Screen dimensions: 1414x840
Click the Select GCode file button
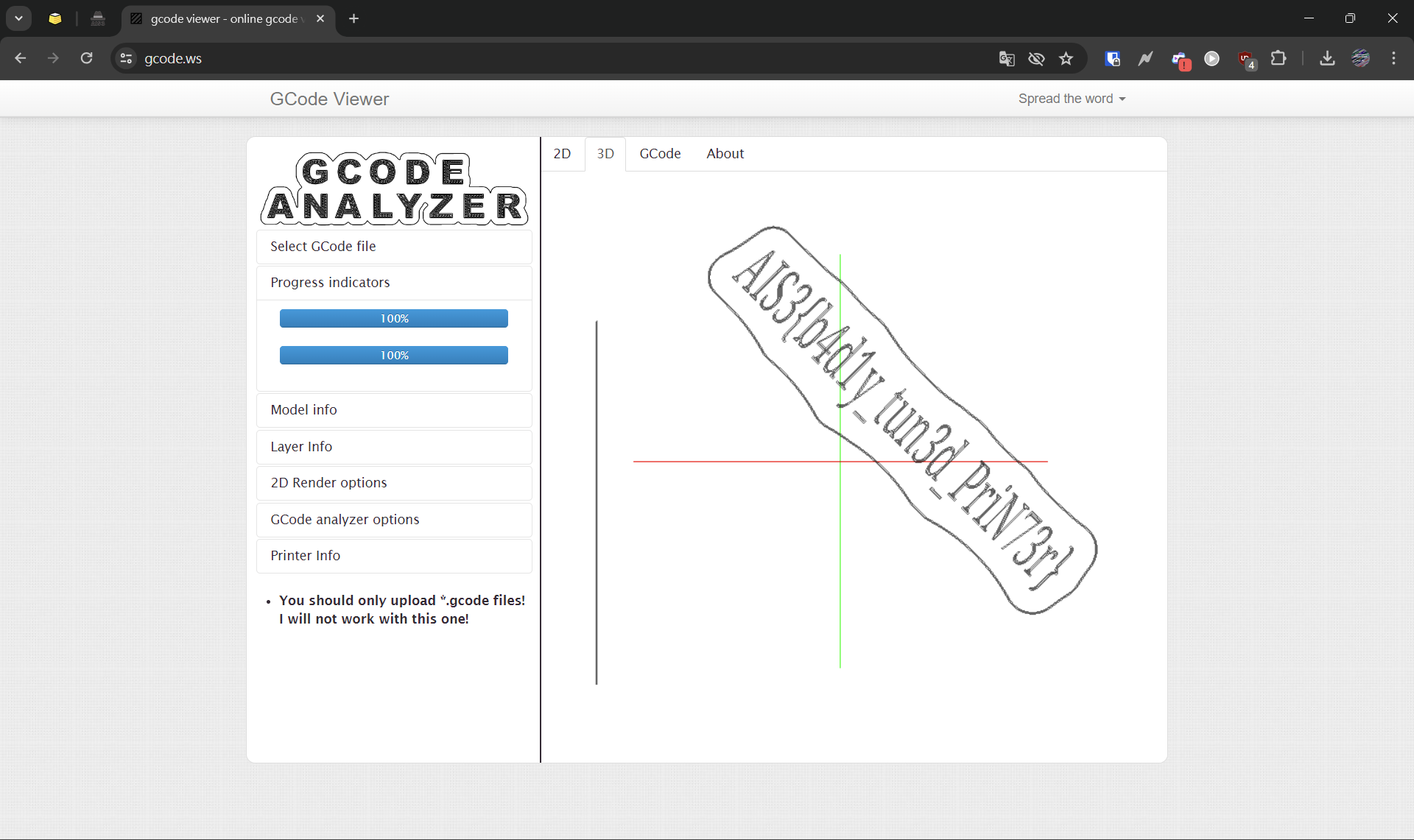(393, 246)
